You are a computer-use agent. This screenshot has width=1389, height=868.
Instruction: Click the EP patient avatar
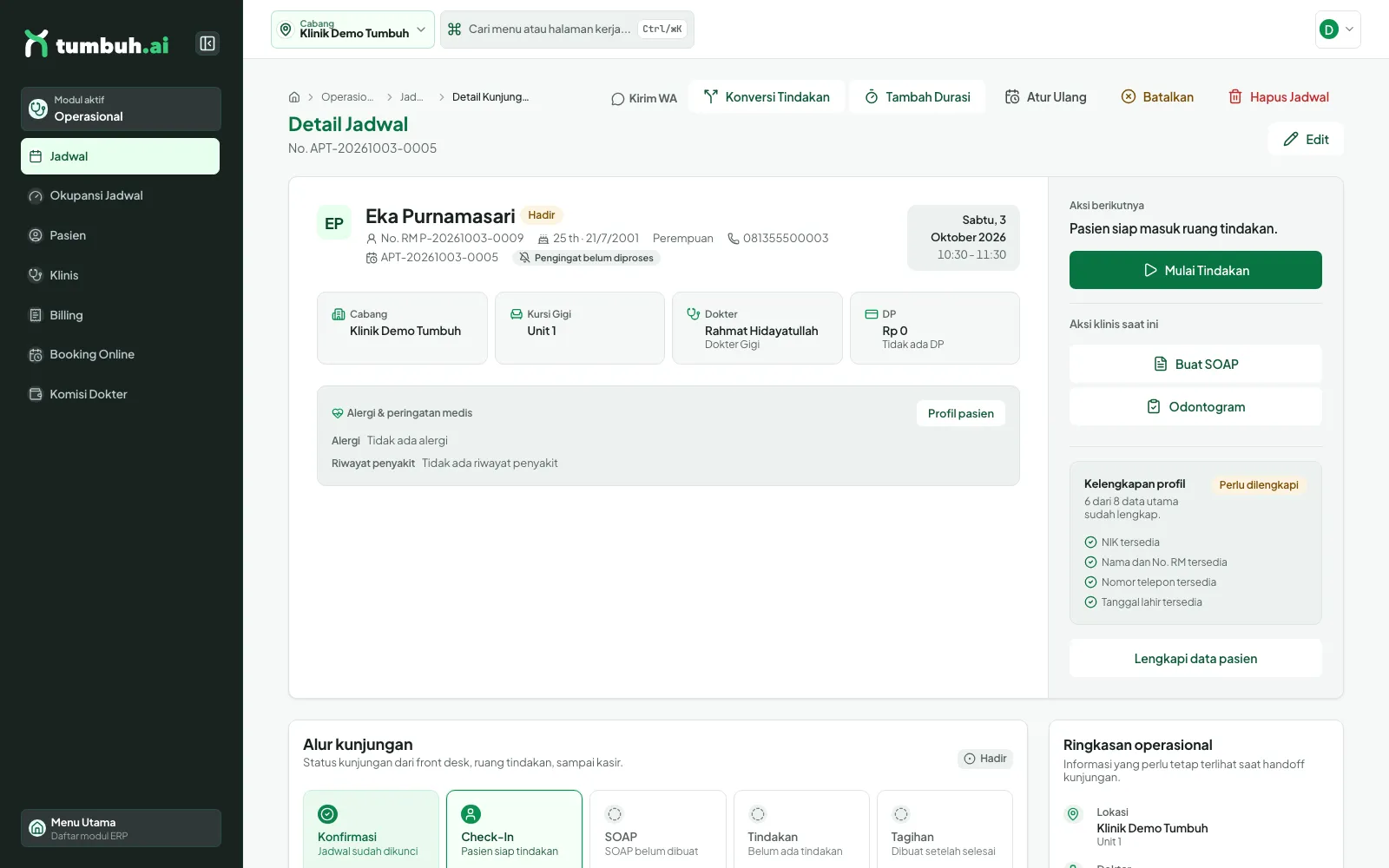(x=334, y=223)
